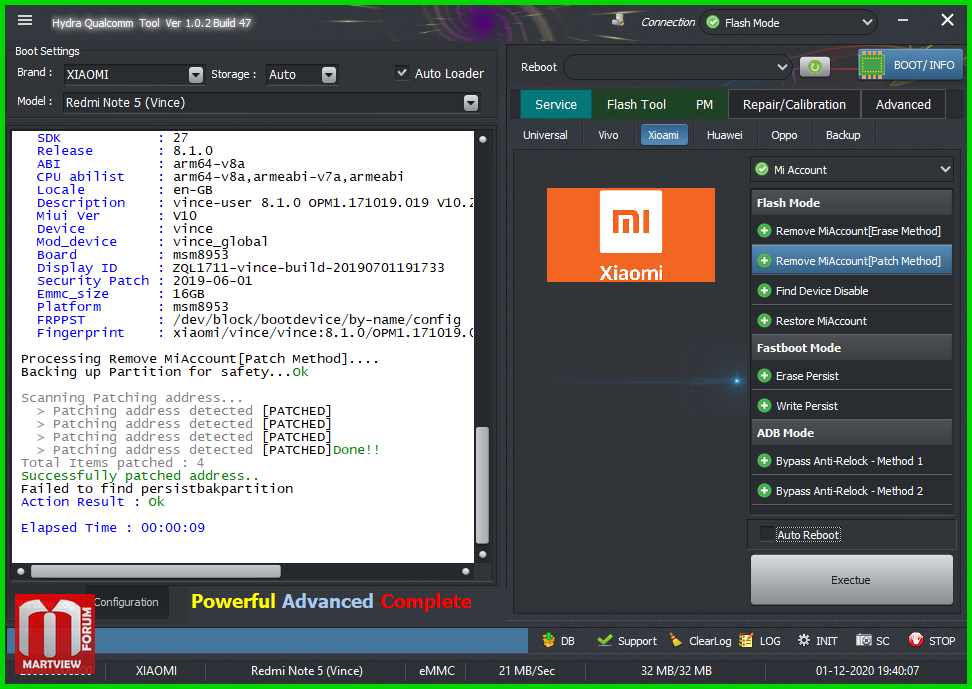Click the BOOT/INFO chip button
Screen dimensions: 972x689
(910, 65)
